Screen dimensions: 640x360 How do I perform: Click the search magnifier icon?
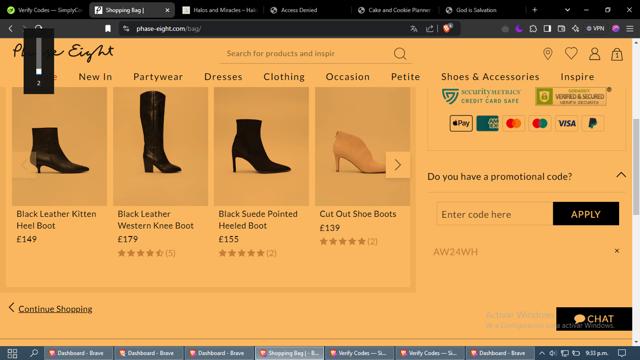[x=400, y=53]
